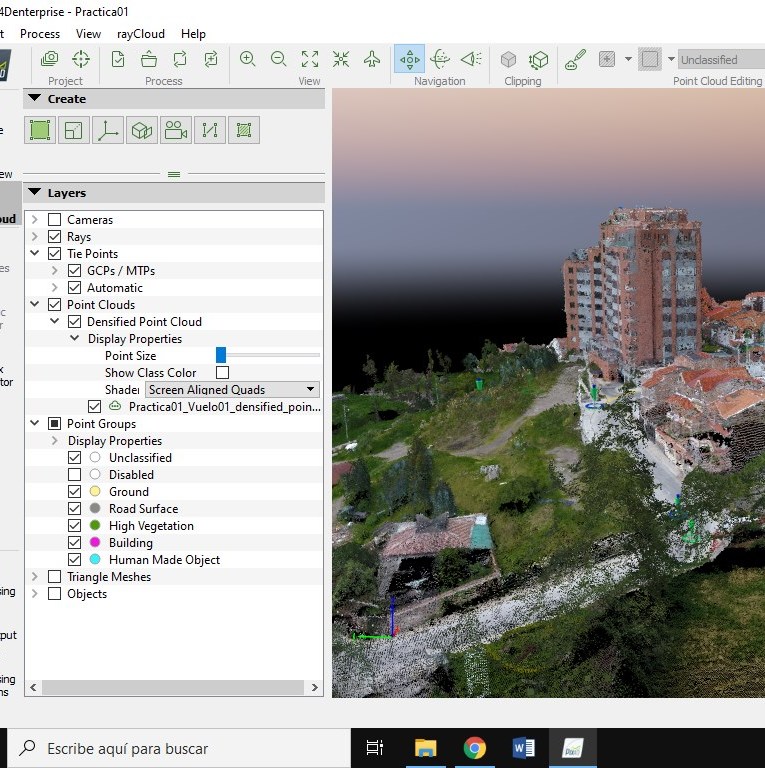Collapse the Create panel section
765x768 pixels.
[34, 99]
